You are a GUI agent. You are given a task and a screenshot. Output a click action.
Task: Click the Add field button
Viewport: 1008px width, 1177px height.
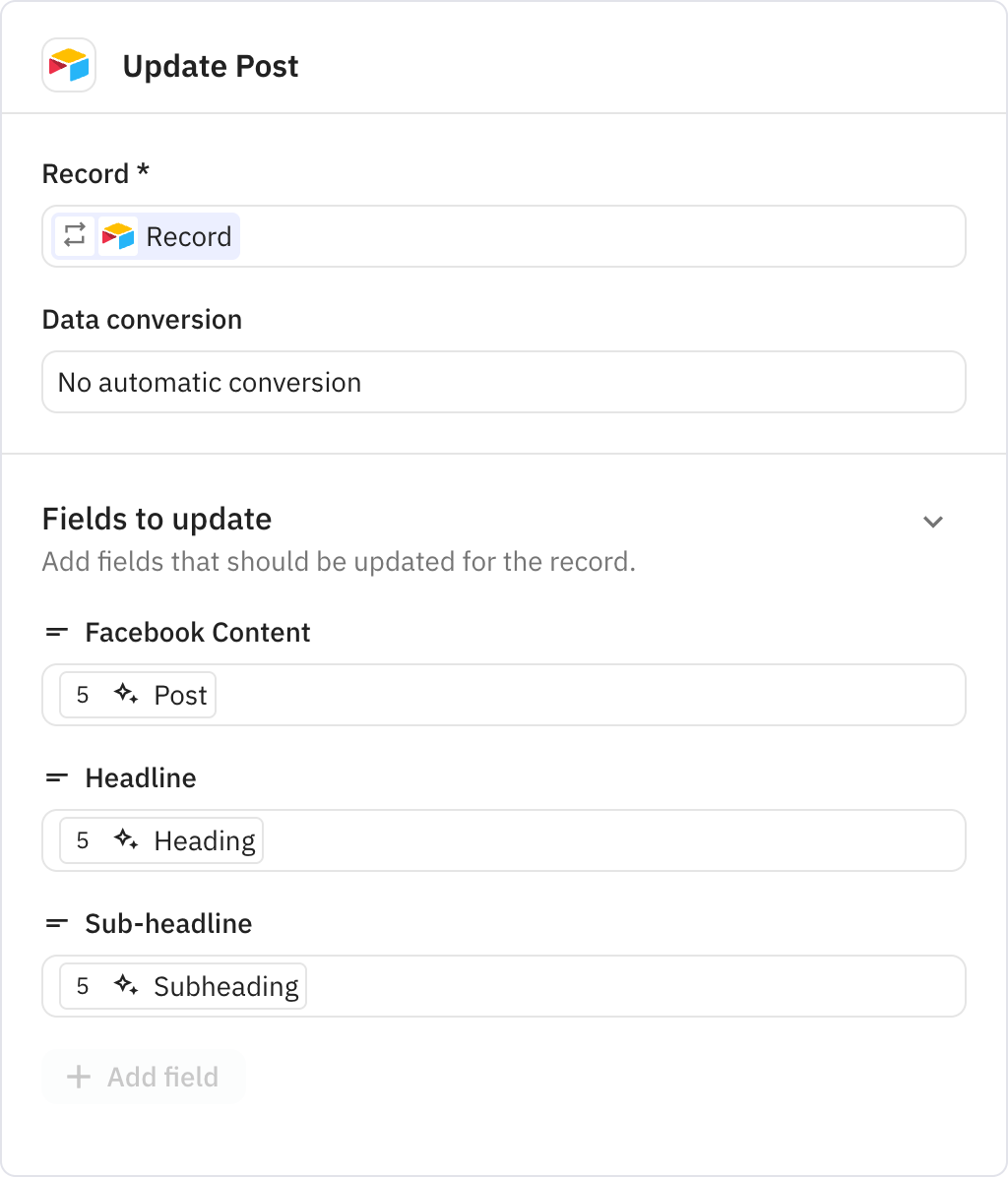click(x=144, y=1077)
